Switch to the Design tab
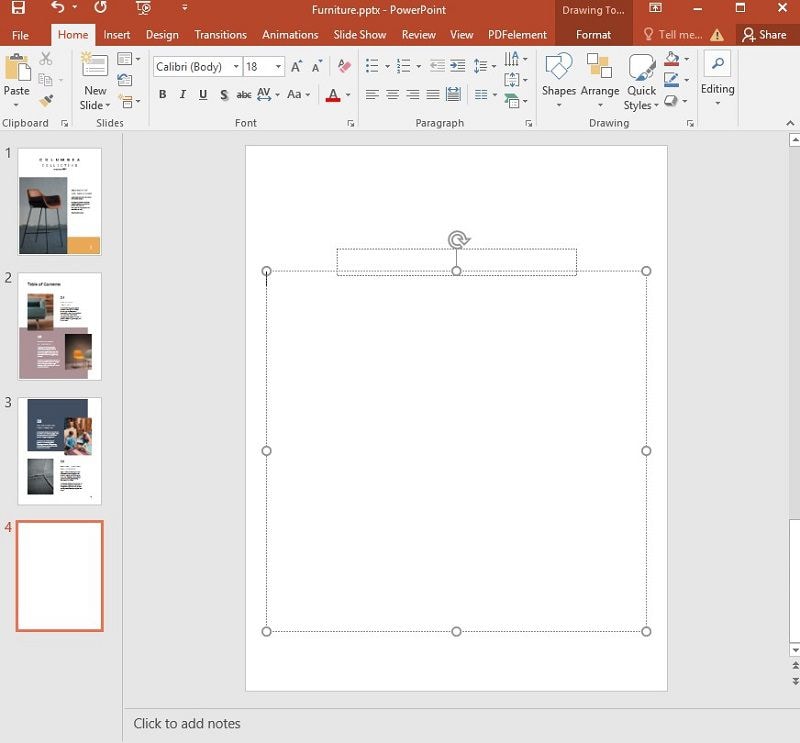This screenshot has width=800, height=743. coord(162,35)
